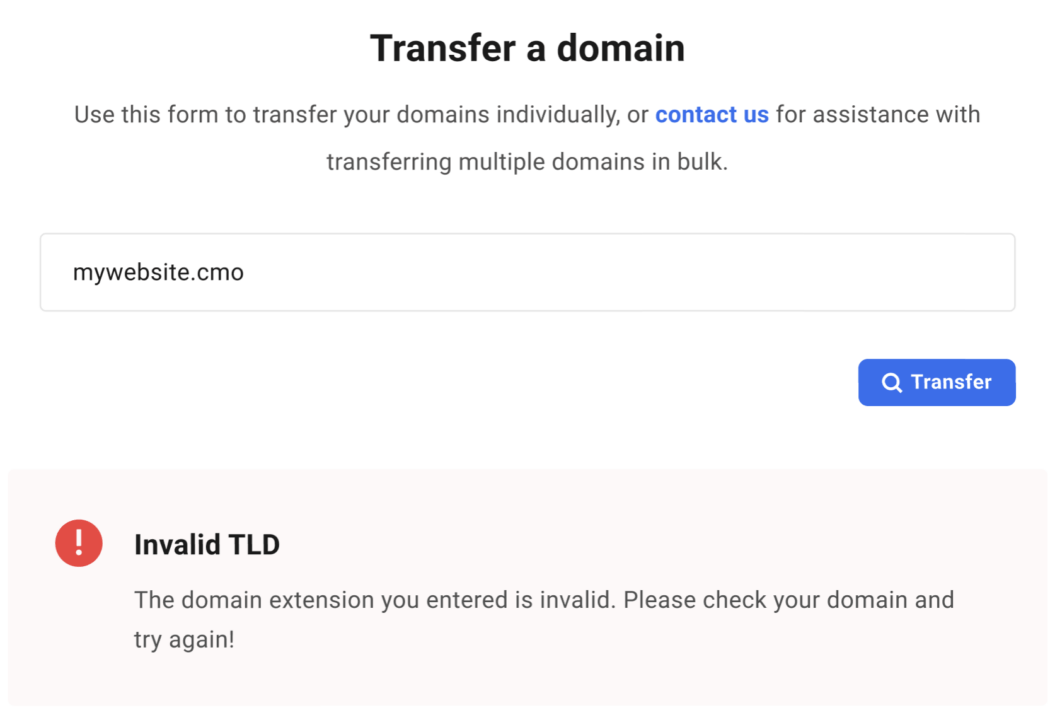Viewport: 1050px width, 710px height.
Task: Click "try again!" in the error message
Action: coord(184,639)
